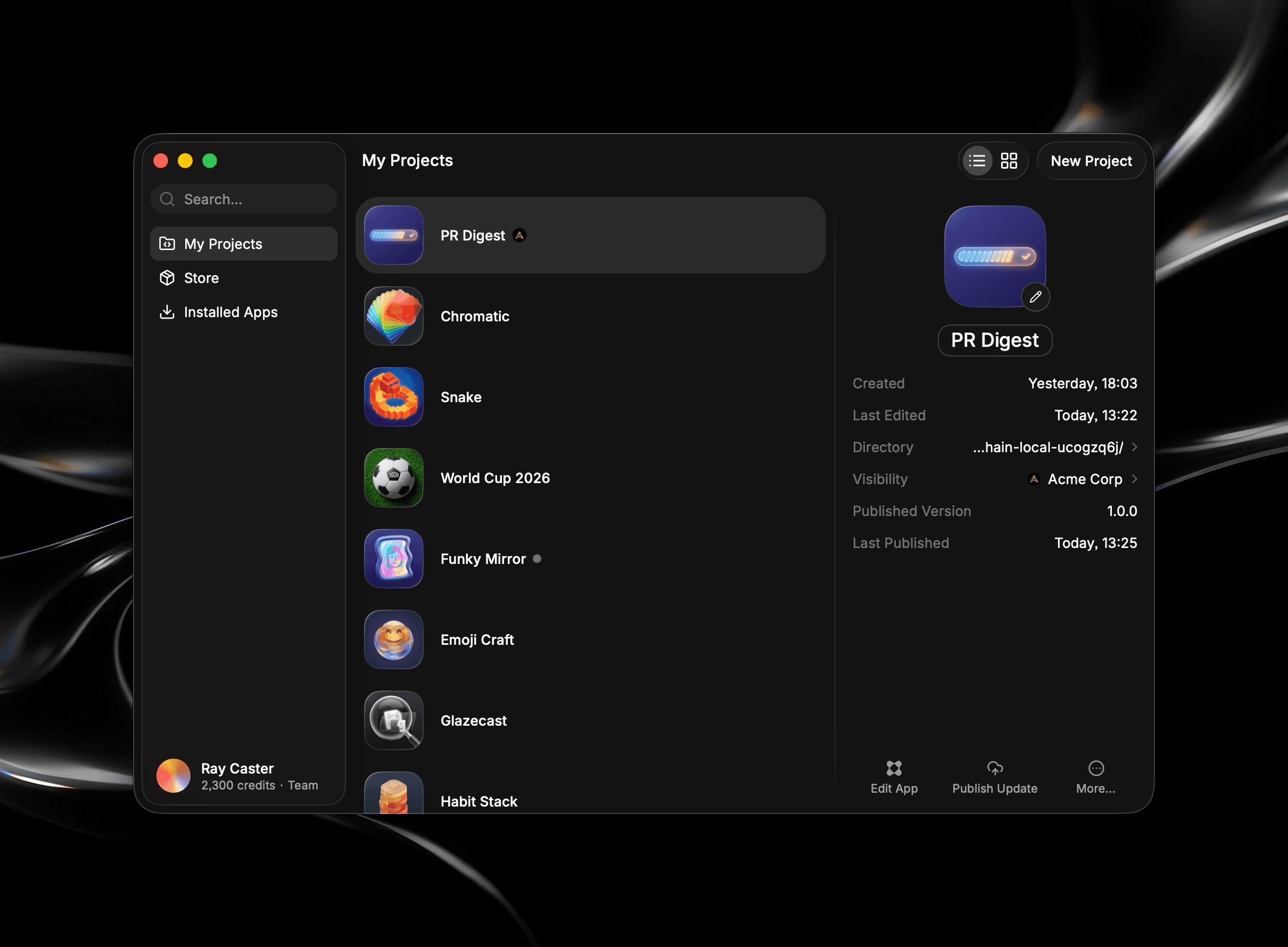Screen dimensions: 1288x947
Task: Click the Funky Mirror app icon
Action: pyautogui.click(x=393, y=558)
